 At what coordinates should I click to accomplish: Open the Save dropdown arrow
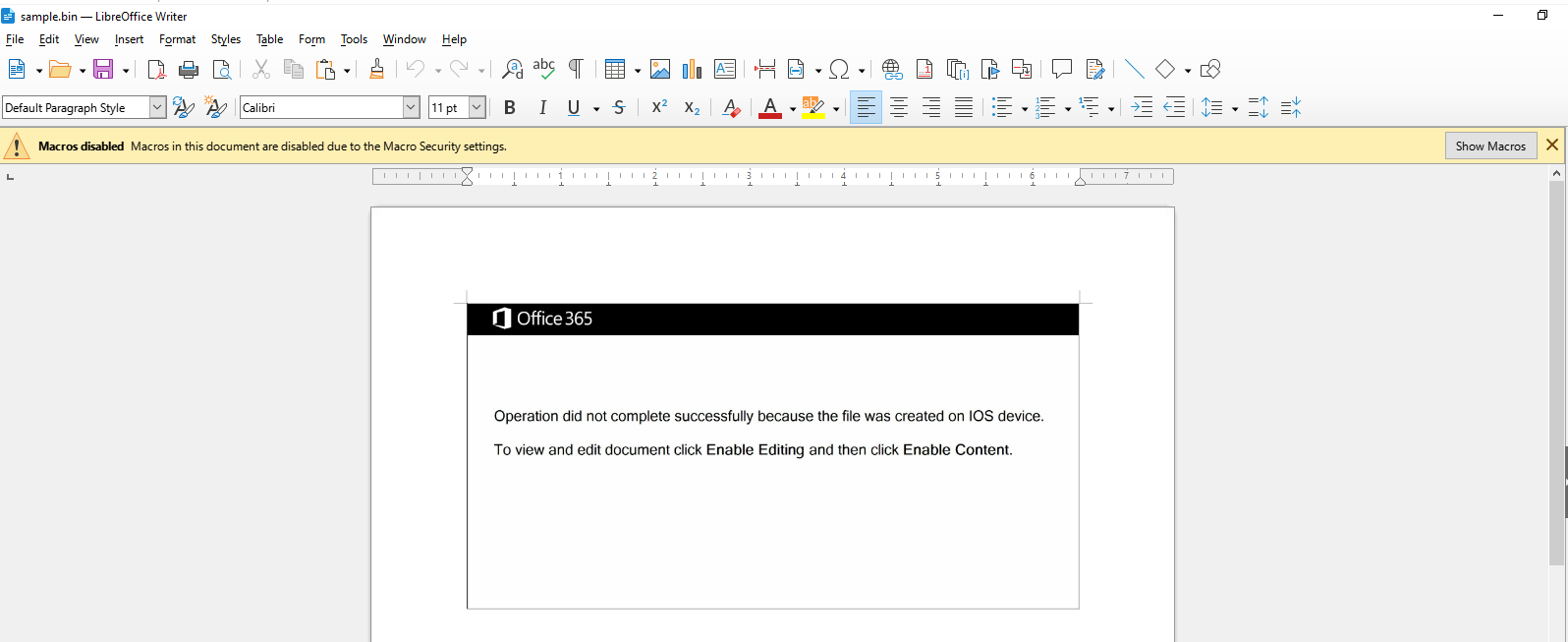125,70
